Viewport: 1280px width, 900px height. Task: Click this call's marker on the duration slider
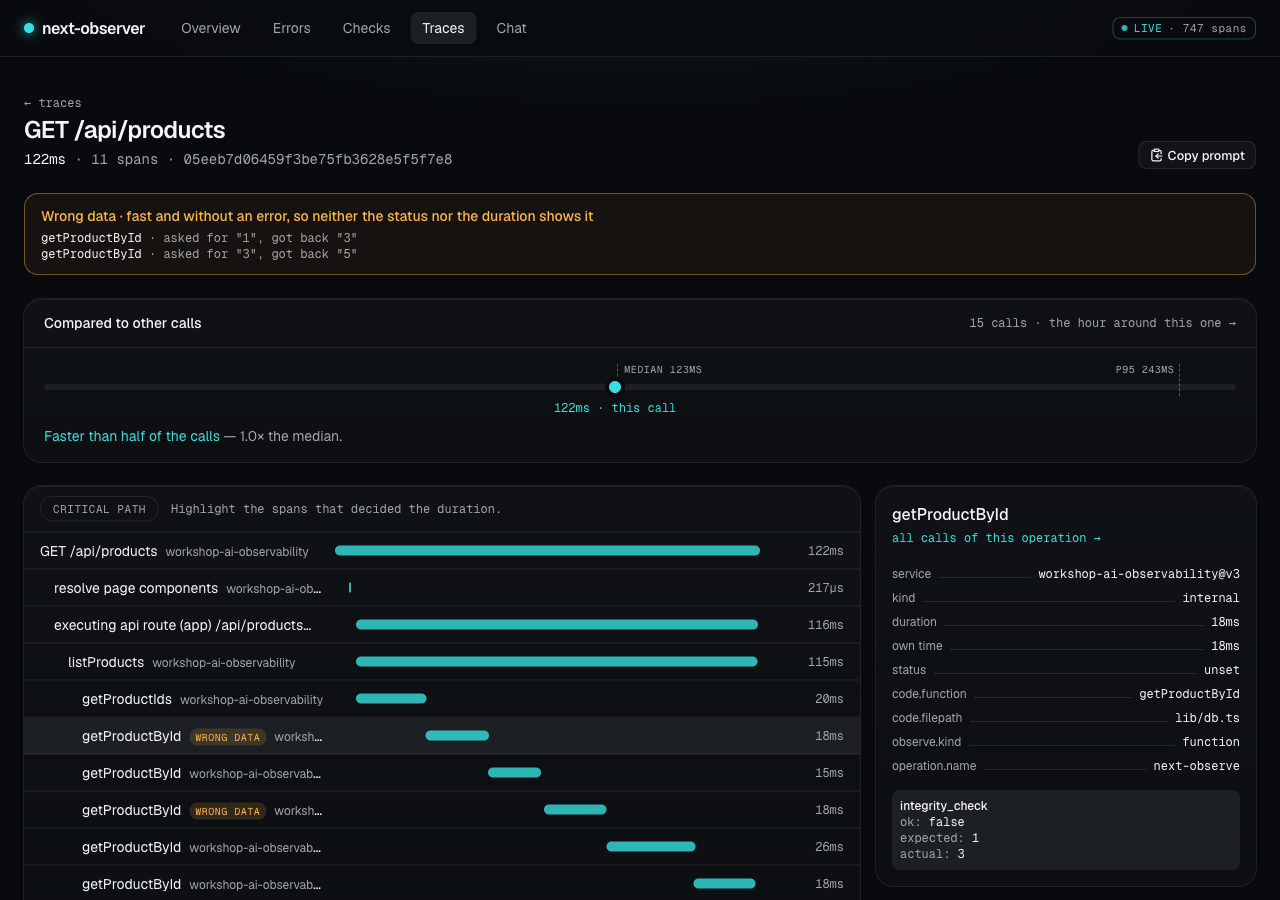coord(615,387)
